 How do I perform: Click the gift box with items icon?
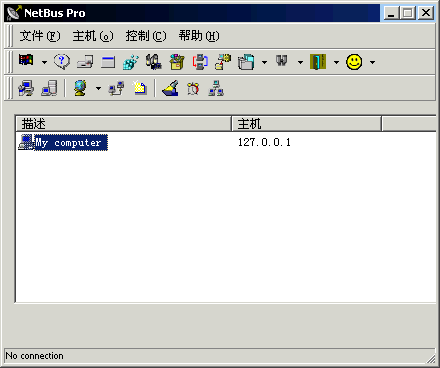(x=177, y=62)
